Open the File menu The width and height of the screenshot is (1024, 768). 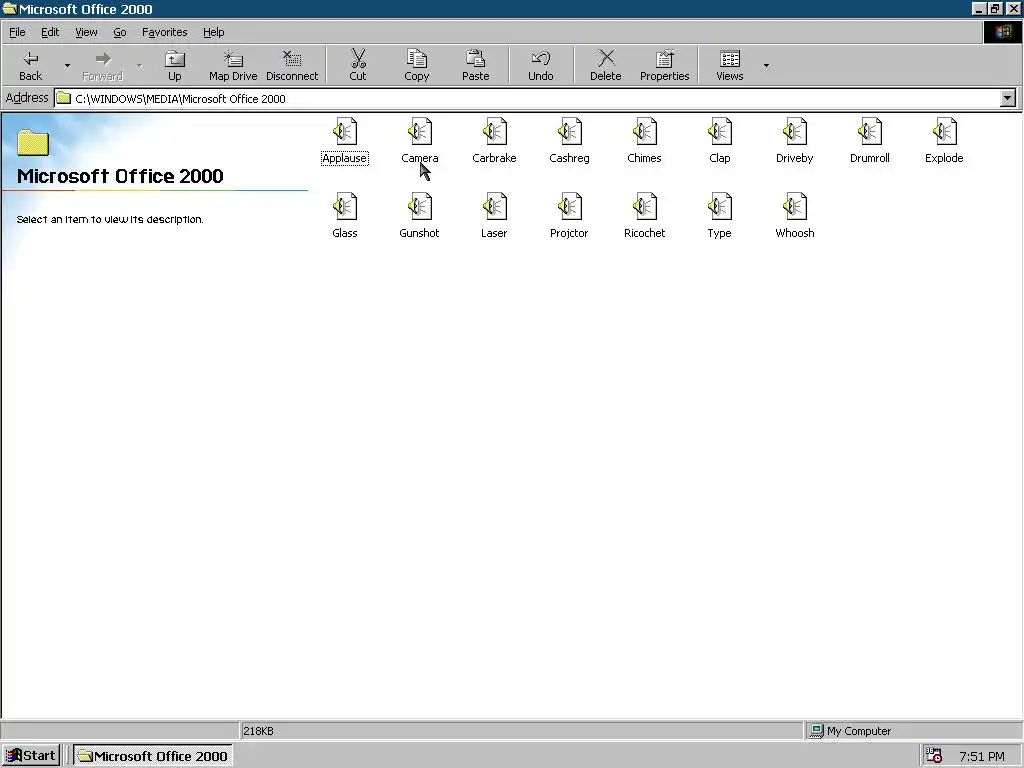point(17,32)
